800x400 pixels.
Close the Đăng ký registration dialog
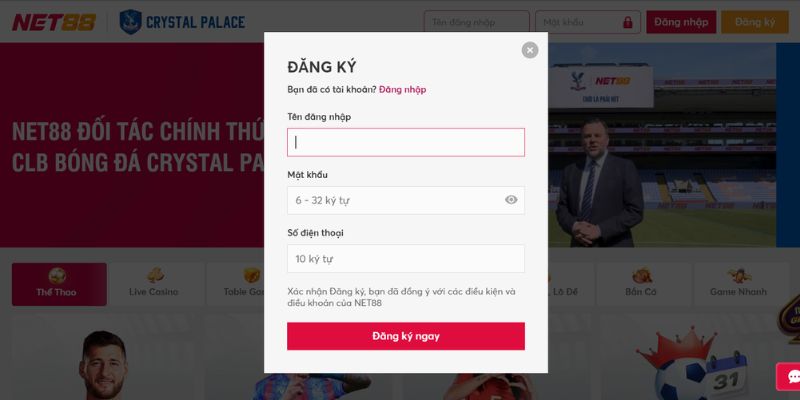530,50
